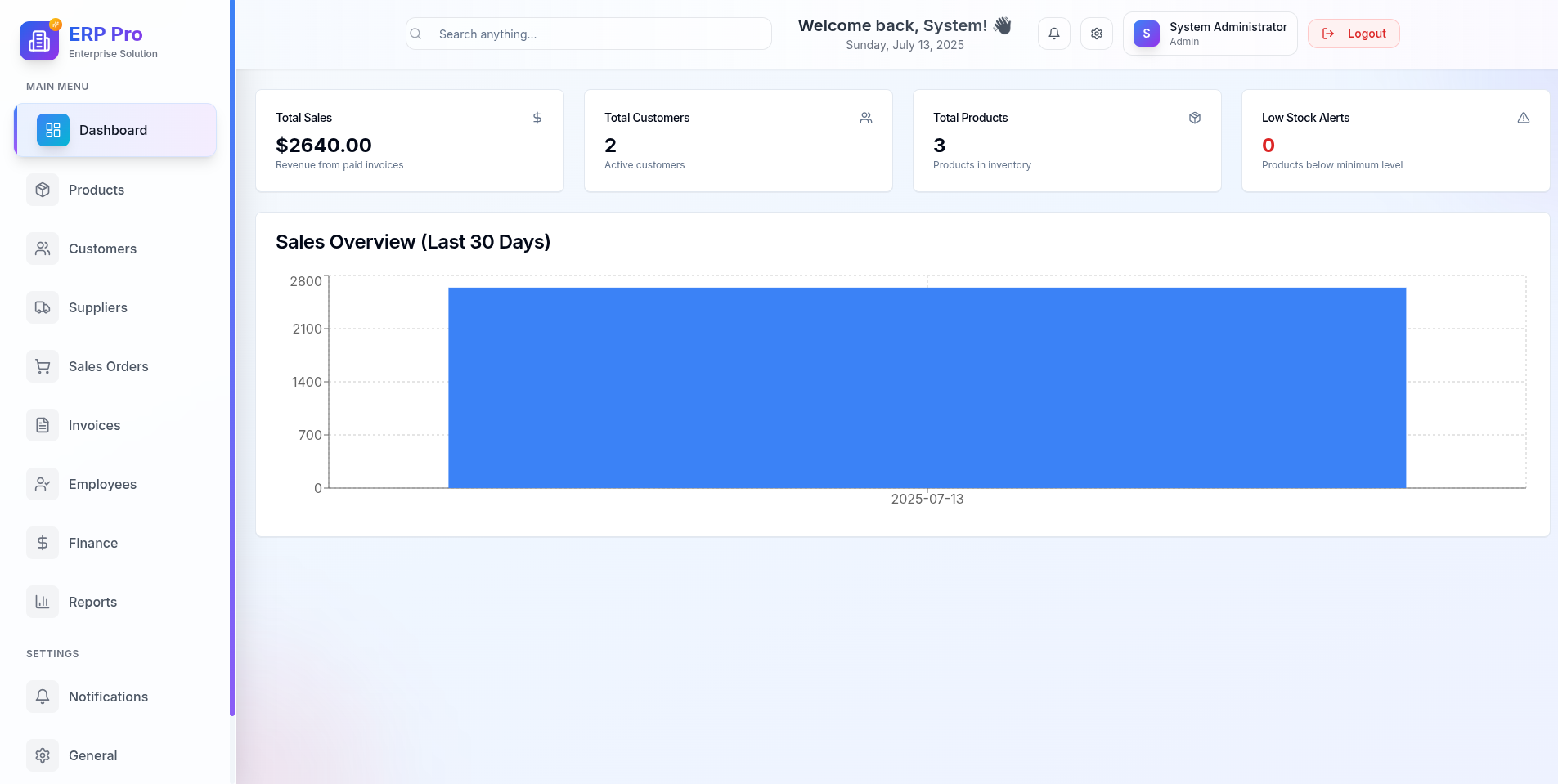This screenshot has height=784, width=1558.
Task: Click the ERP Pro logo icon
Action: [39, 41]
